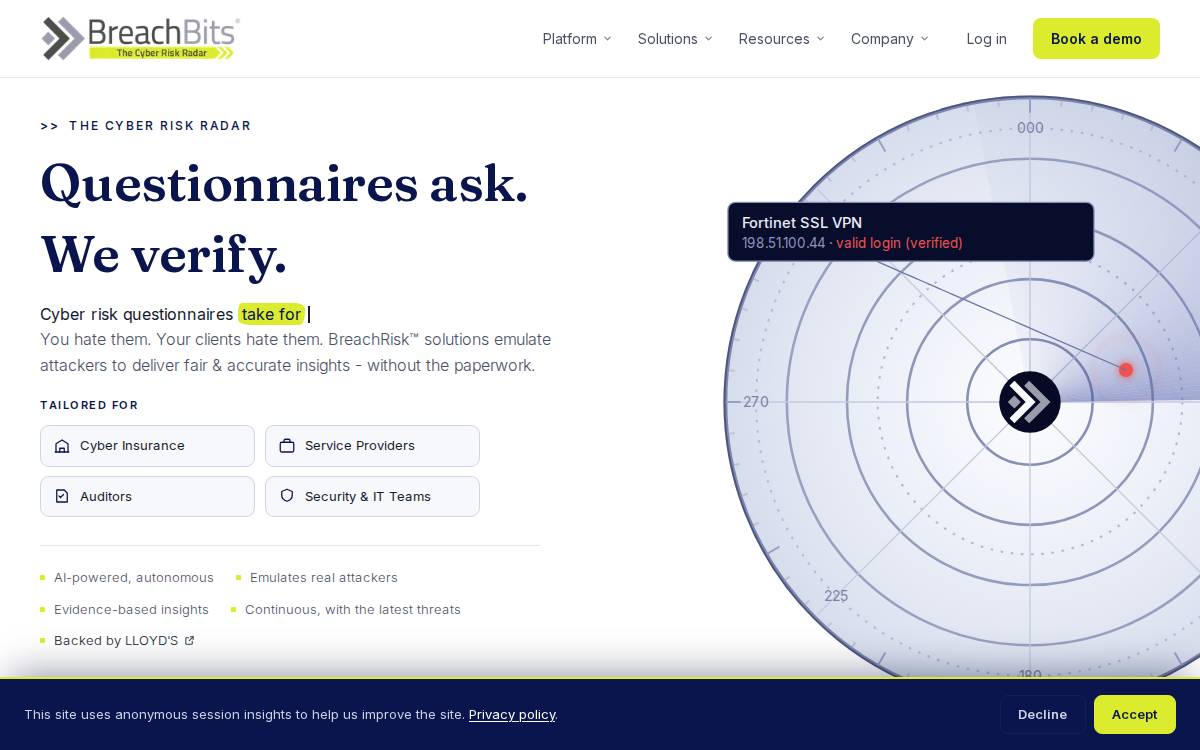Click 'THE CYBER RISK RADAR' eyebrow text
Screen dimensions: 1200x750
point(160,126)
